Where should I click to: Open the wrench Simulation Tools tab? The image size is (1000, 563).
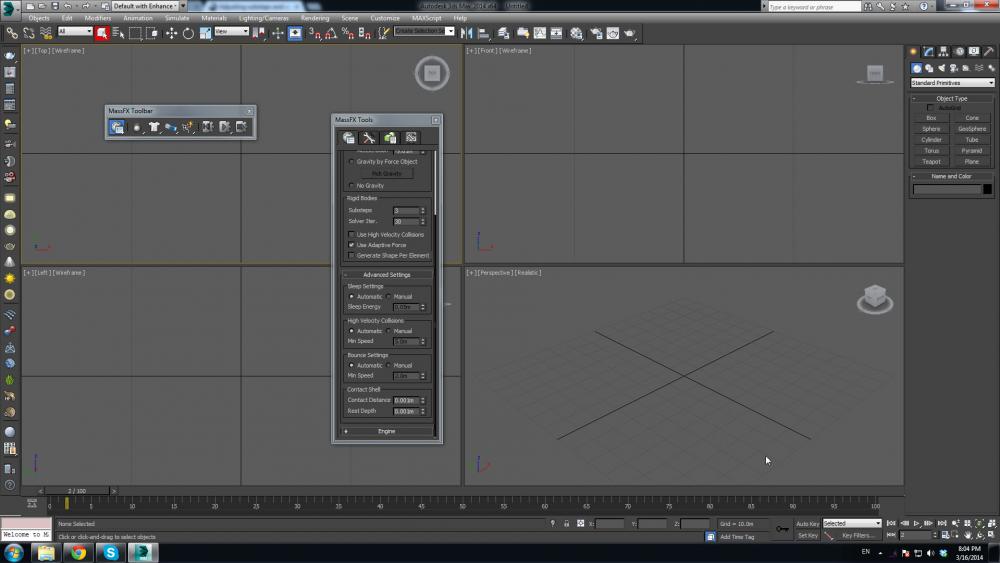pos(369,138)
